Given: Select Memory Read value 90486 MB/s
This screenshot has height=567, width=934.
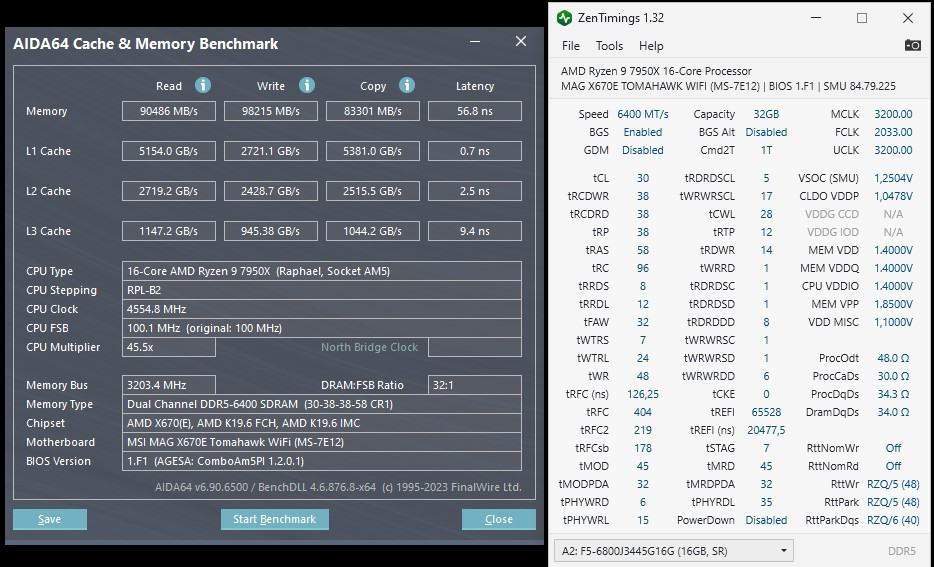Looking at the screenshot, I should coord(169,111).
